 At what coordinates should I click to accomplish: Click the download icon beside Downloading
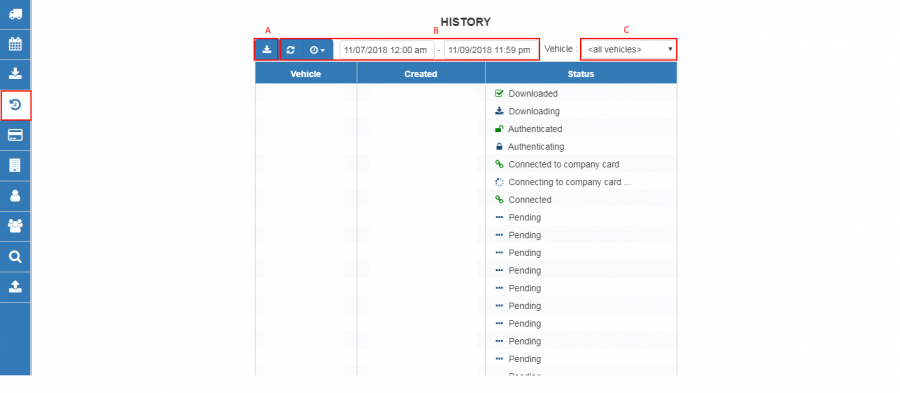coord(499,111)
